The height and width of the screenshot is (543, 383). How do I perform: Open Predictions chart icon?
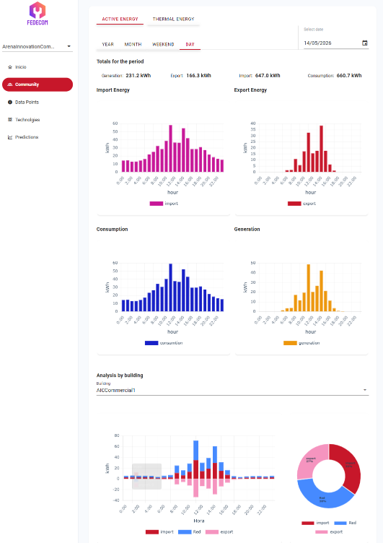point(10,137)
